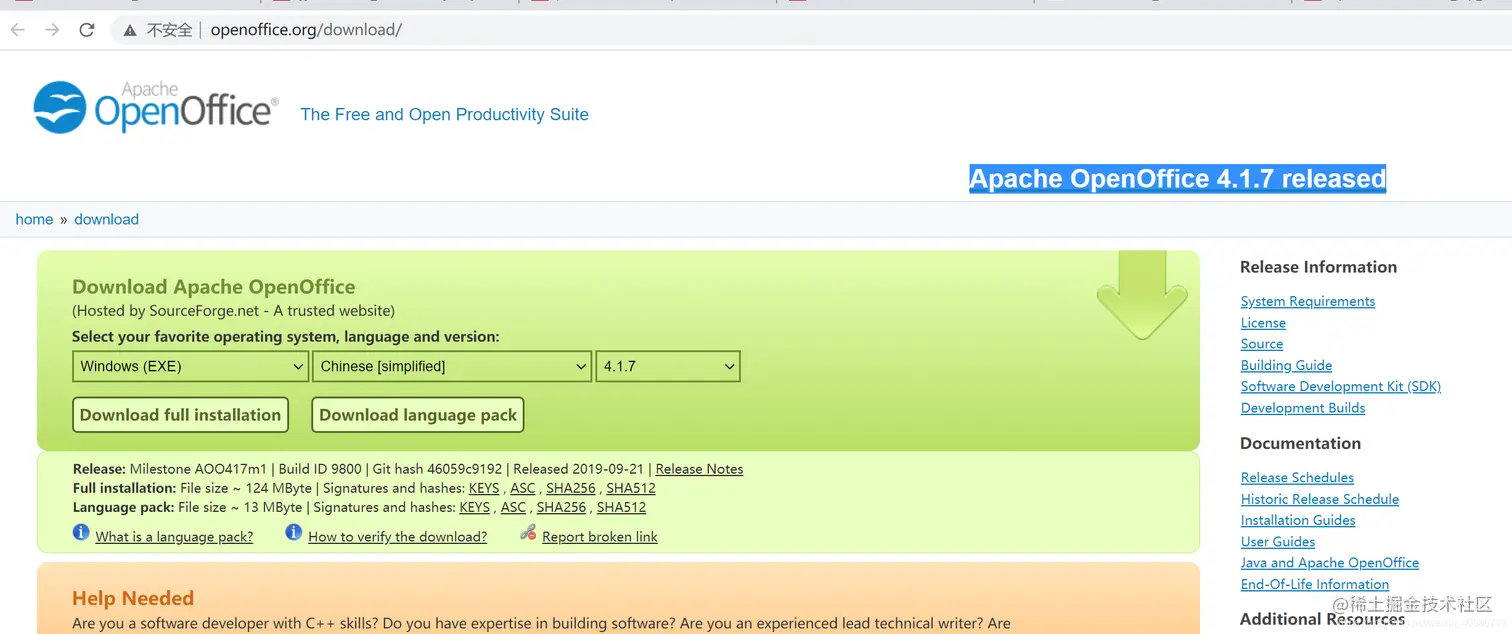Reload the page with refresh icon
This screenshot has height=634, width=1512.
tap(87, 30)
